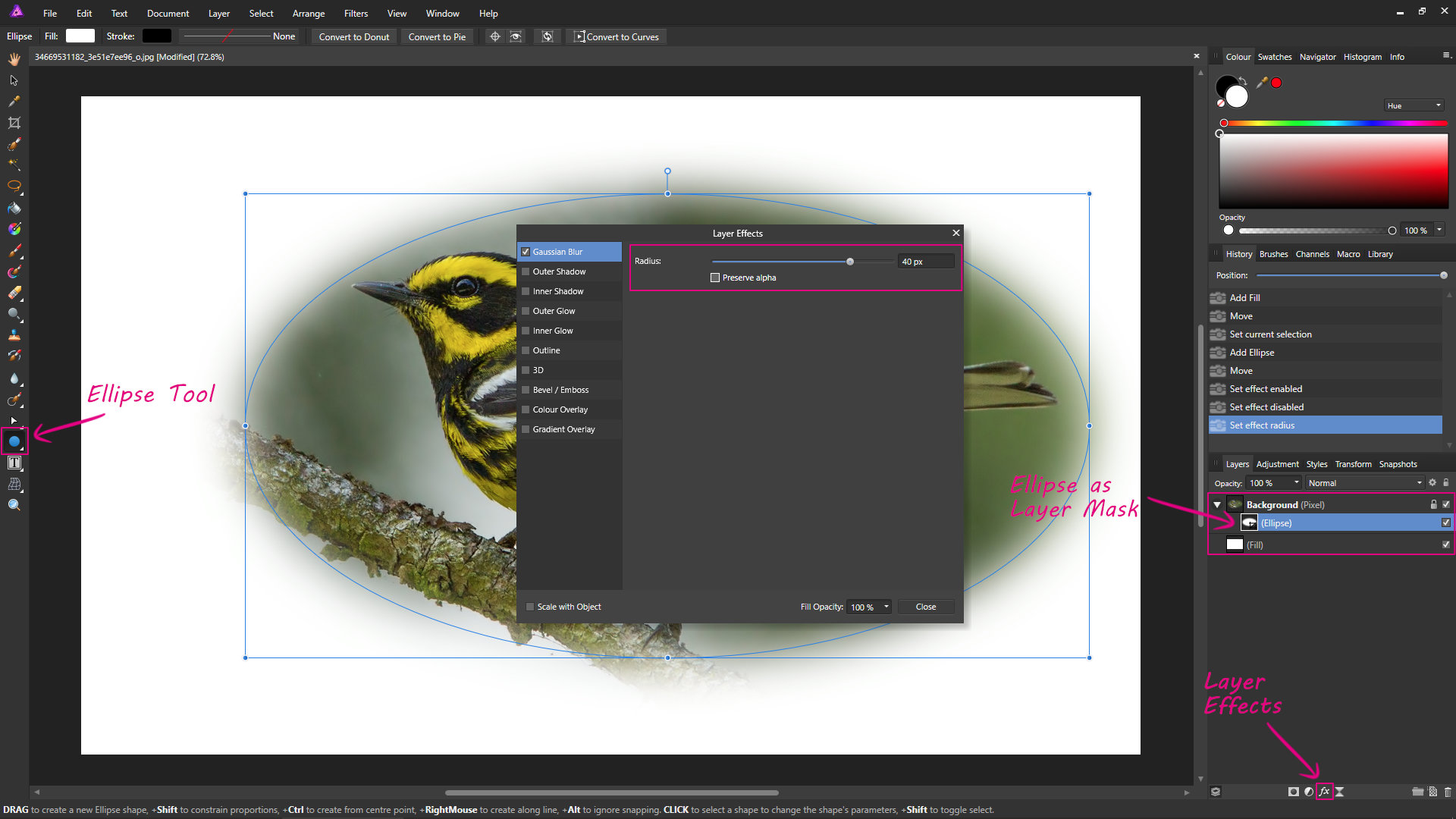Click the Convert to Donut button
Viewport: 1456px width, 819px height.
click(x=353, y=36)
